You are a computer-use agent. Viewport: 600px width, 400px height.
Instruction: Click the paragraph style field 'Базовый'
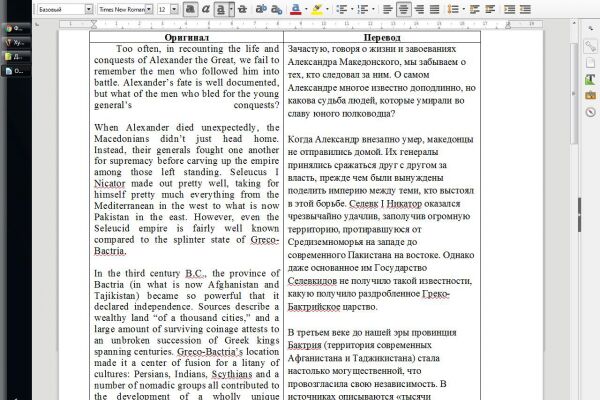point(61,9)
